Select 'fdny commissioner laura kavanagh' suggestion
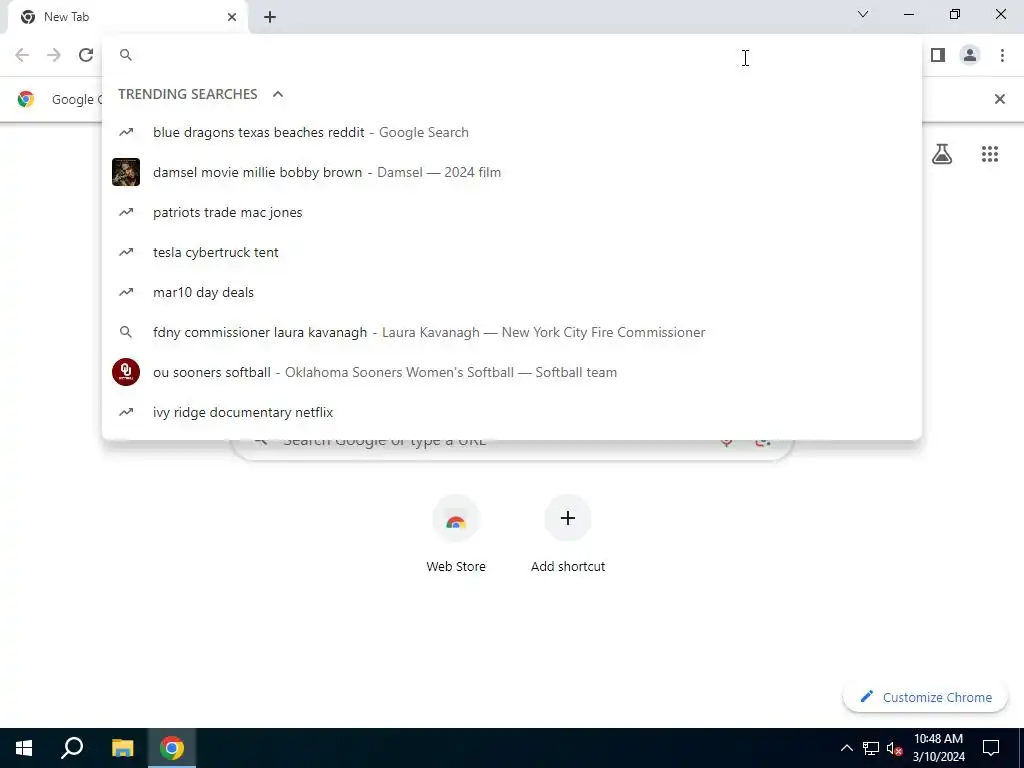This screenshot has height=768, width=1024. coord(512,332)
